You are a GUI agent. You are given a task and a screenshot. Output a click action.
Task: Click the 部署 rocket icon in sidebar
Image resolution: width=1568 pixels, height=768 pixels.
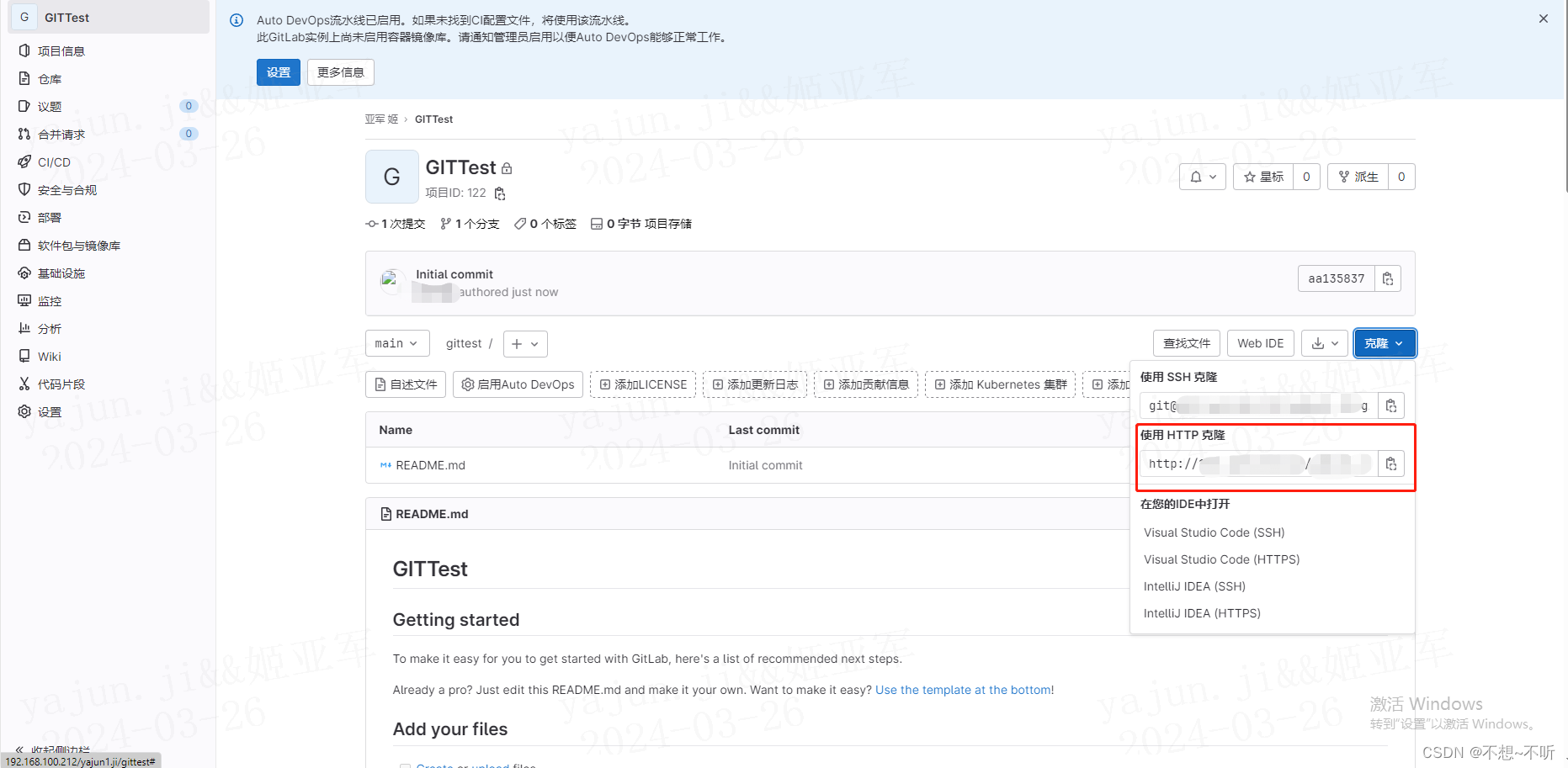(x=24, y=217)
